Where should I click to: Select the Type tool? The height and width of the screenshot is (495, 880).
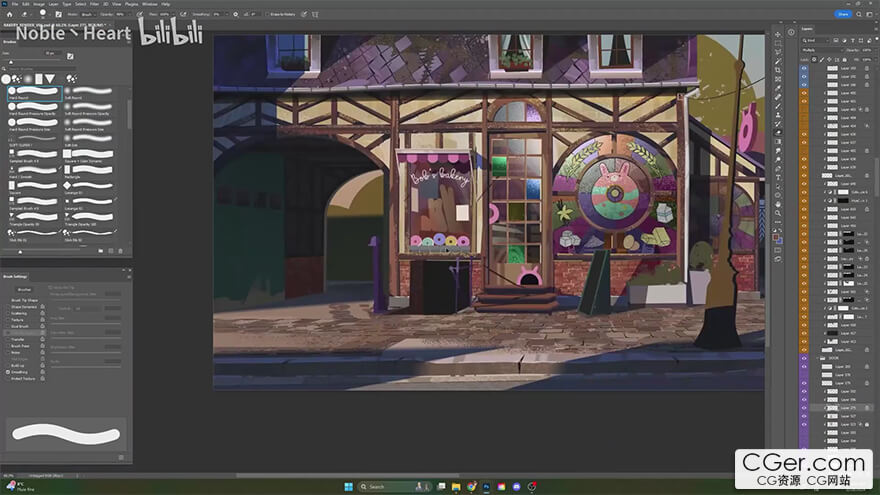(778, 177)
